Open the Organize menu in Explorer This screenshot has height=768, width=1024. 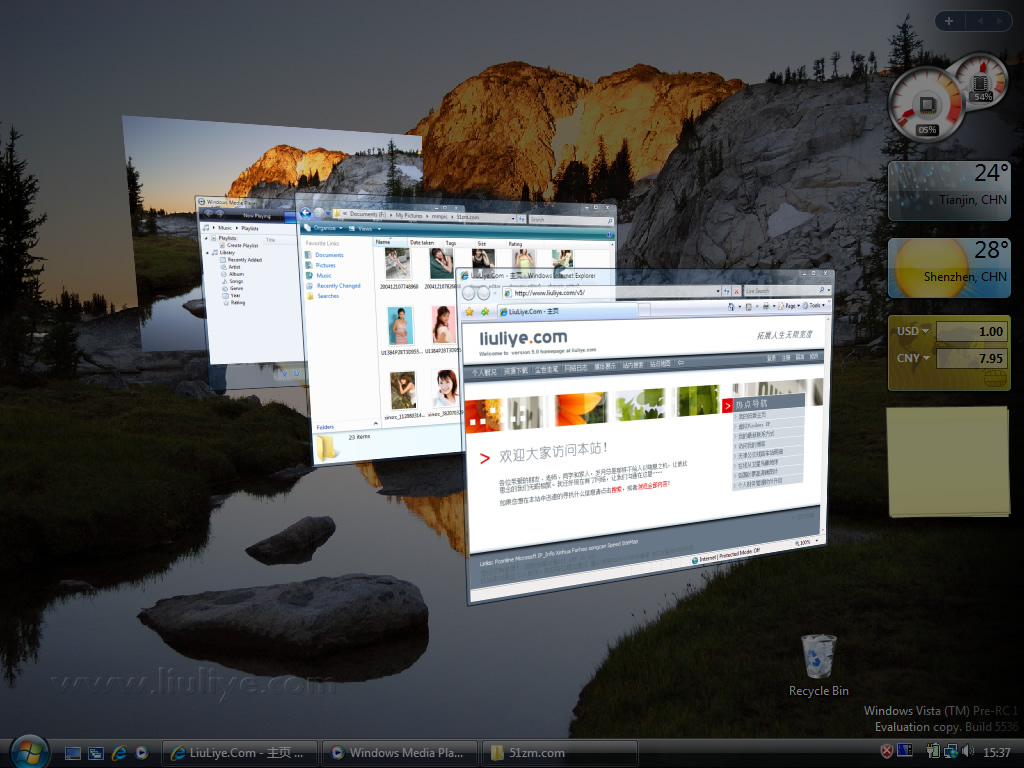coord(325,227)
